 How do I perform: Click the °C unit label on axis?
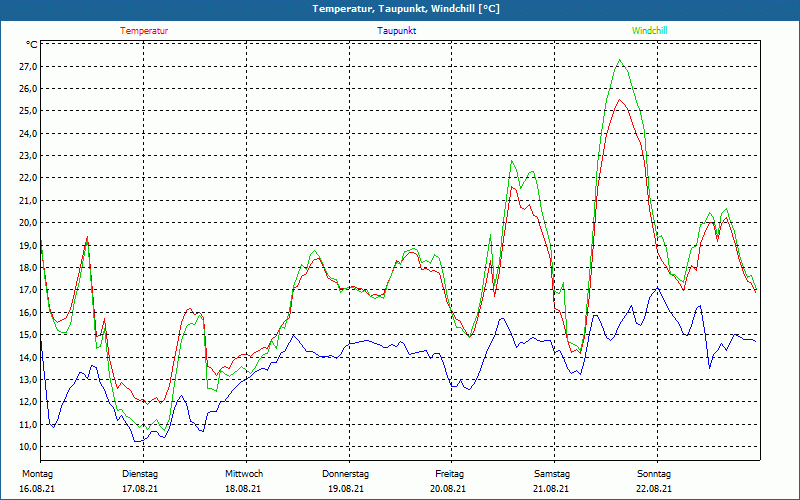coord(31,45)
